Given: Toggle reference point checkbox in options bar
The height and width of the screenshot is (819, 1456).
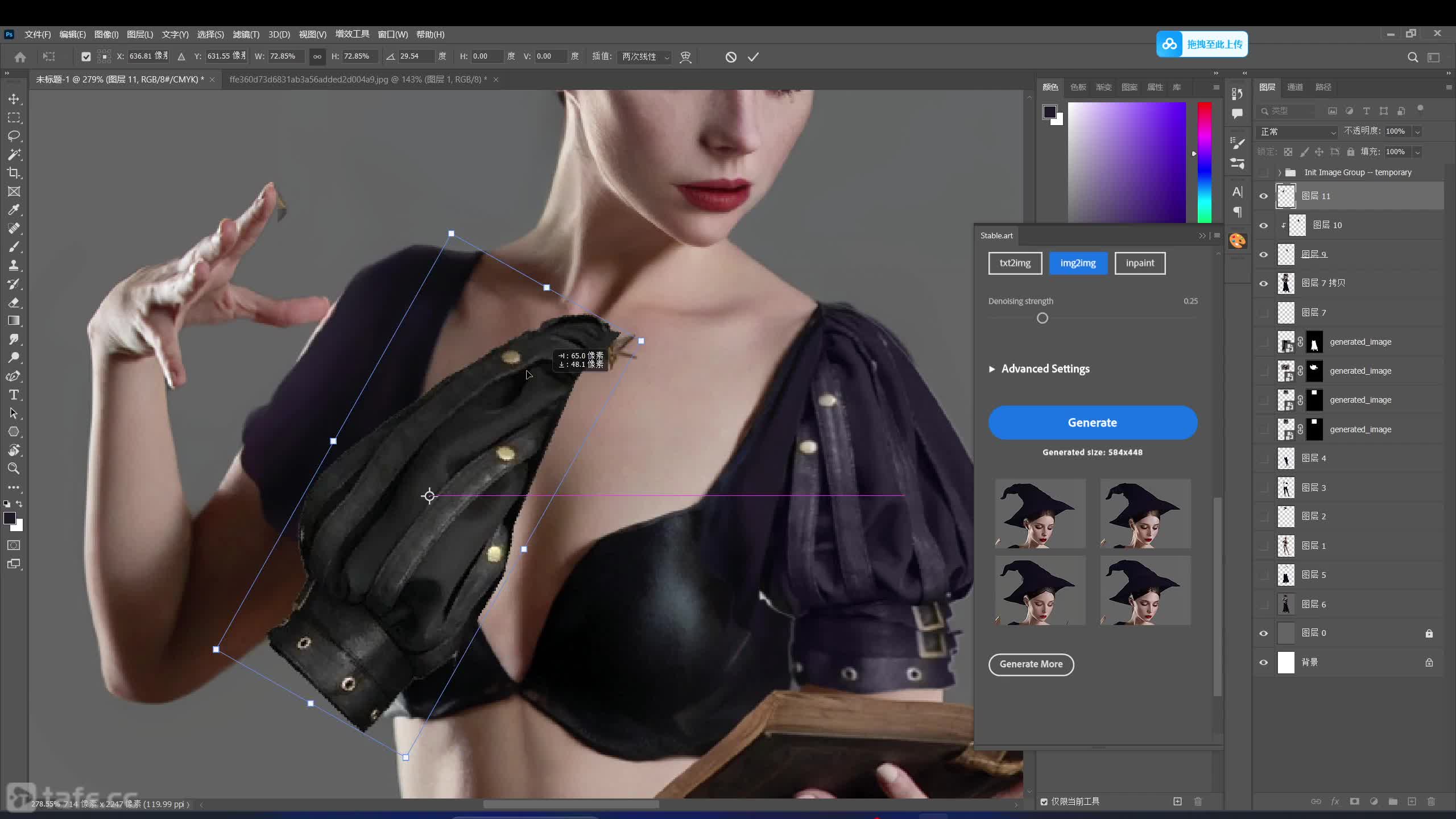Looking at the screenshot, I should pyautogui.click(x=86, y=56).
